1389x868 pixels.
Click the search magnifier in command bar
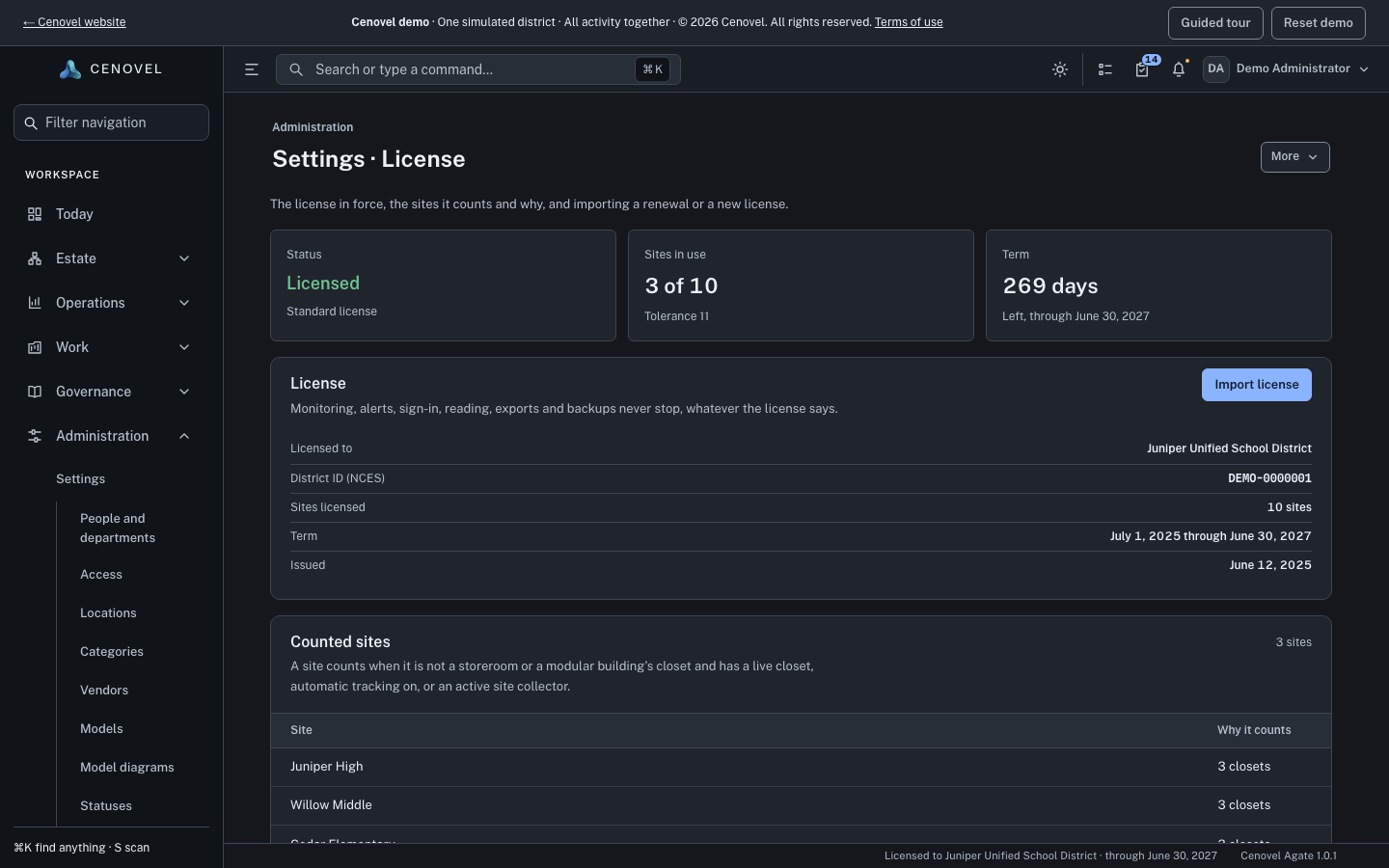(296, 69)
